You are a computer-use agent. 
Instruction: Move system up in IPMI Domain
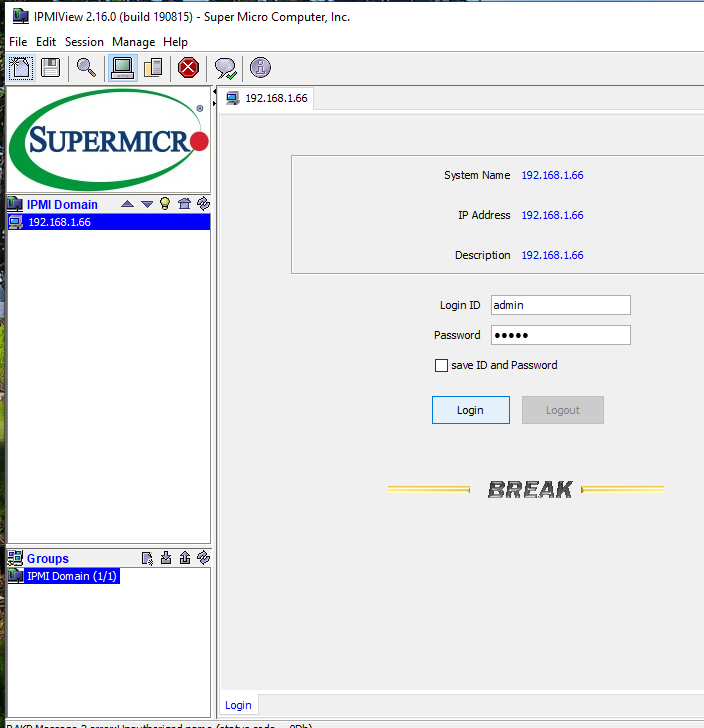point(127,204)
